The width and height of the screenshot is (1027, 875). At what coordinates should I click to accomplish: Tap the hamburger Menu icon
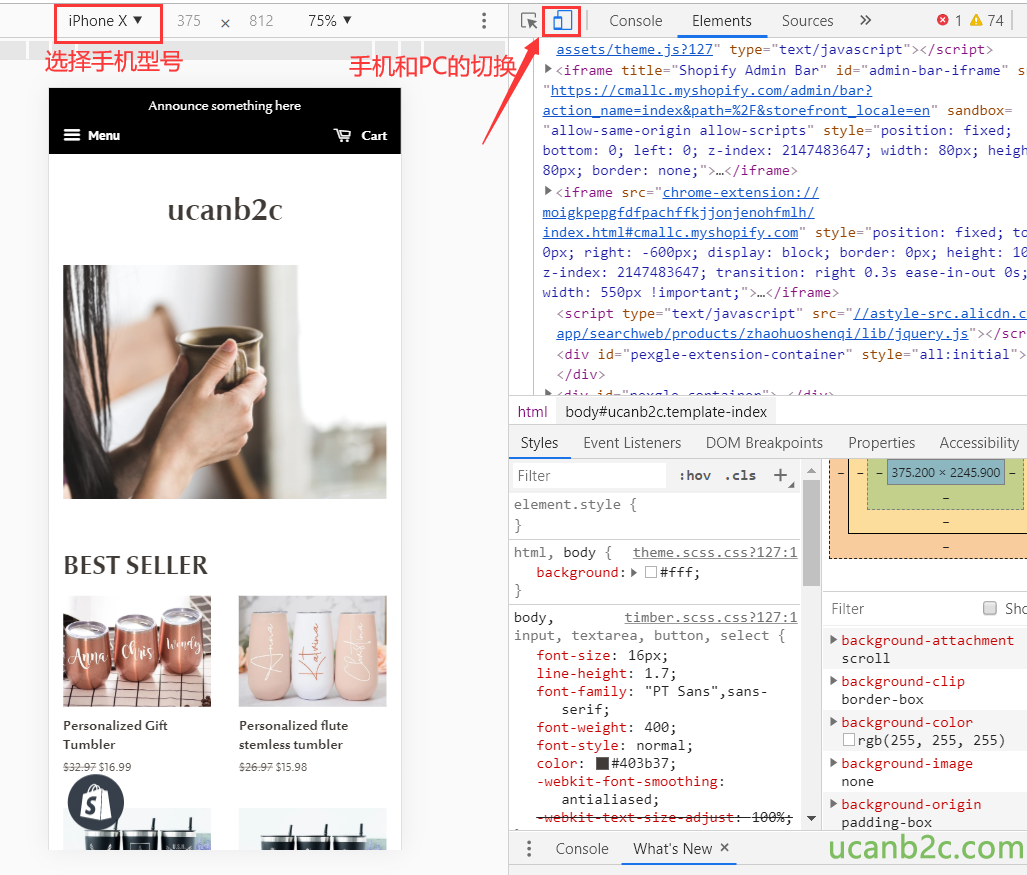[x=71, y=135]
